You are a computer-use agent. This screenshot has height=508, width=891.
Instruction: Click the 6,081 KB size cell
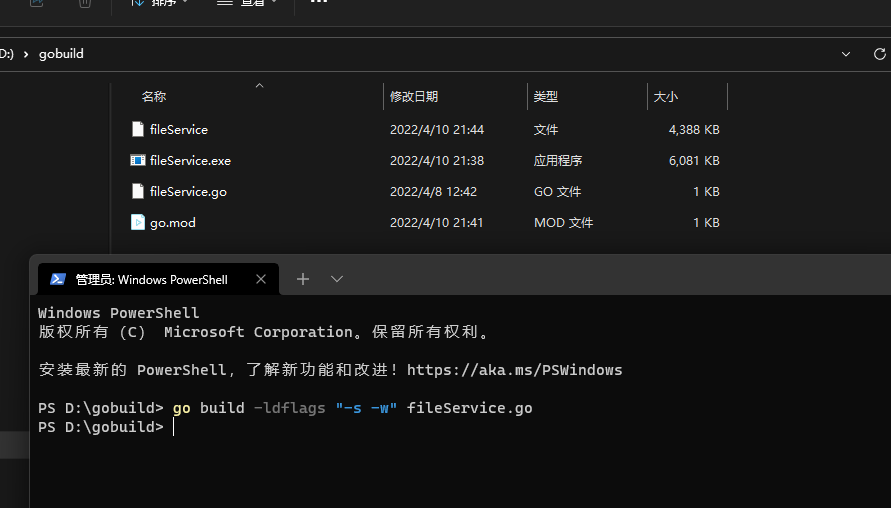[x=694, y=161]
